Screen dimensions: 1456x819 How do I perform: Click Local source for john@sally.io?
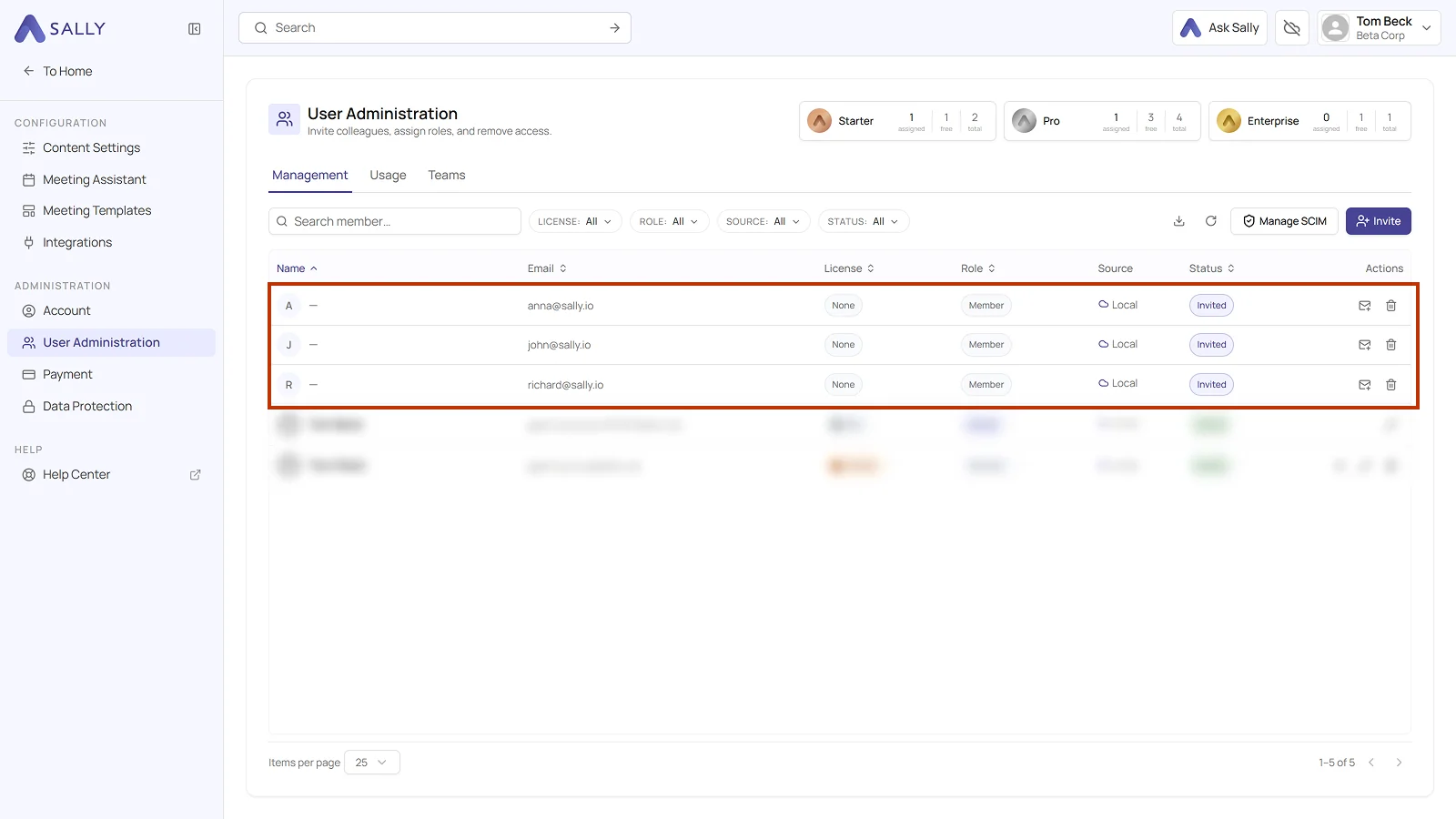[1117, 344]
